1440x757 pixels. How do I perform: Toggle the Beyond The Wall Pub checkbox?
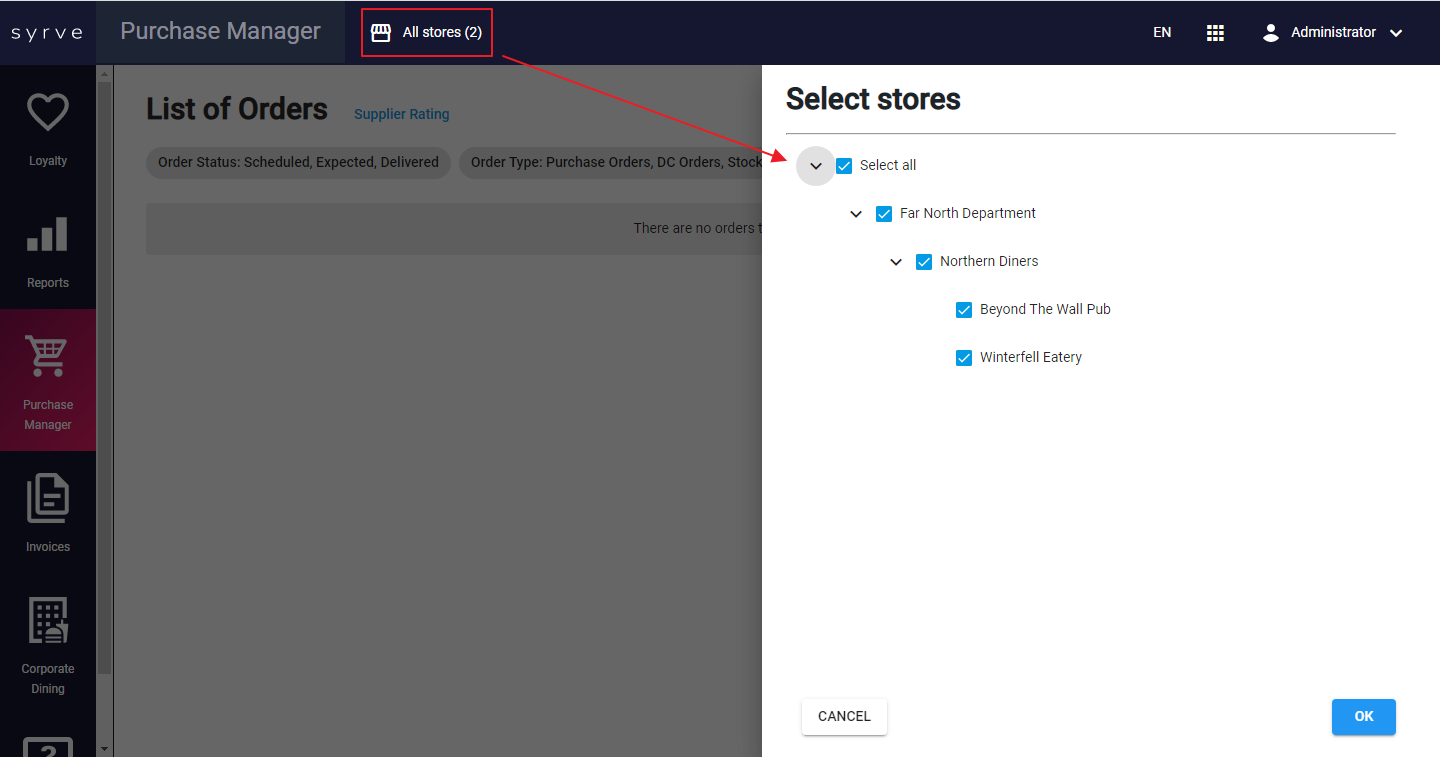click(x=964, y=310)
